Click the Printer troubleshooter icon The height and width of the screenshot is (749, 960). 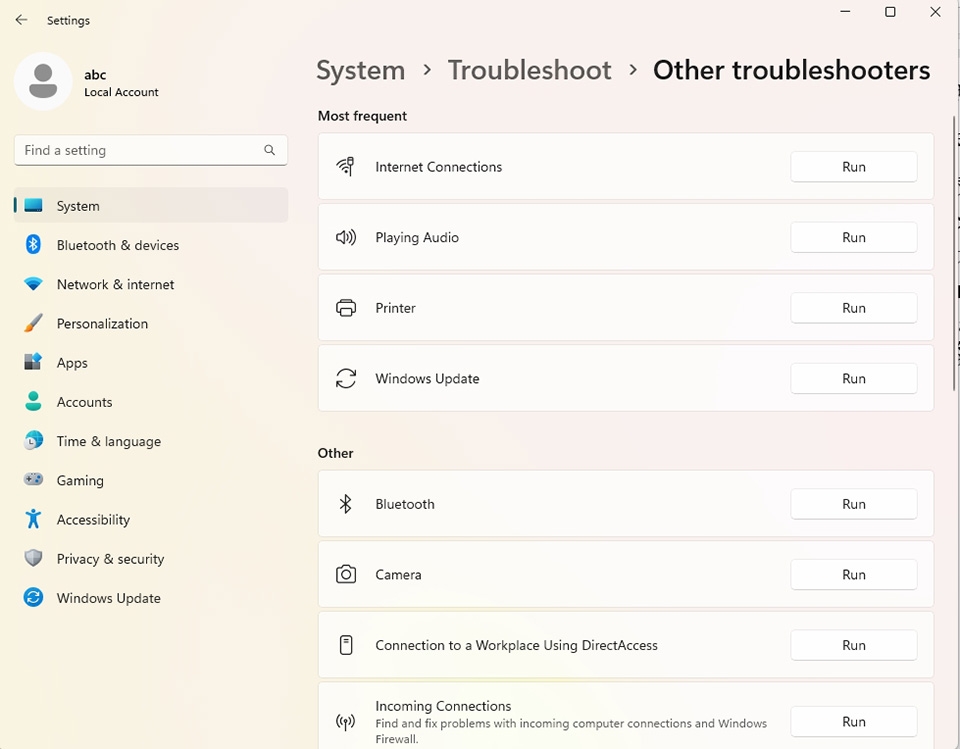point(345,308)
